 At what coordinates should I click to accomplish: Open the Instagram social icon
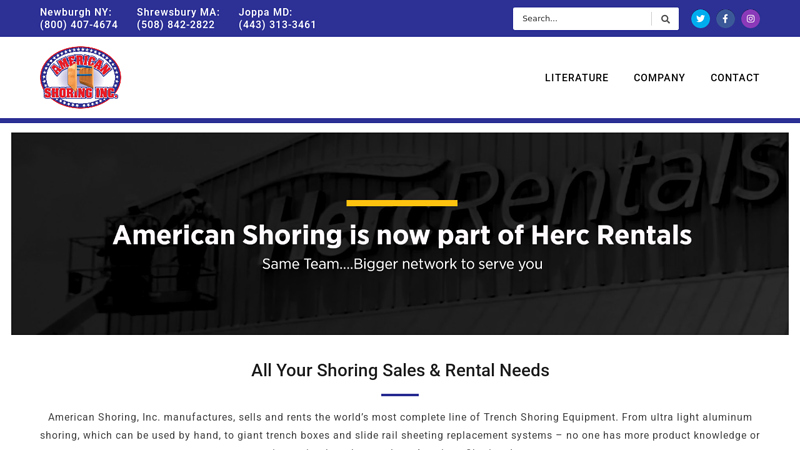[x=750, y=19]
